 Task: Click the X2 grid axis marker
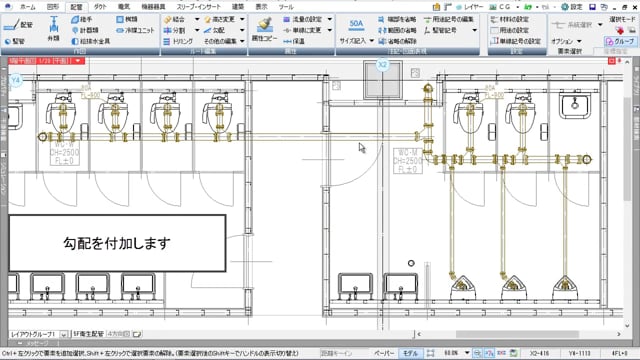[x=382, y=65]
